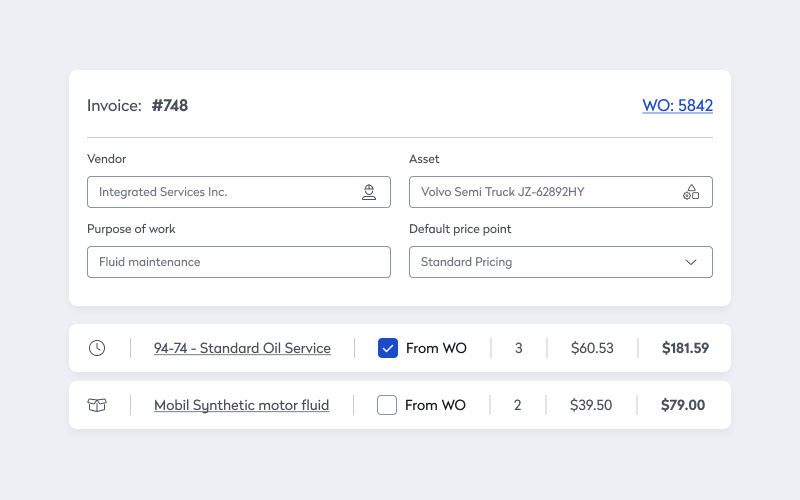Click the Purpose of work input field
Image resolution: width=800 pixels, height=500 pixels.
click(238, 262)
